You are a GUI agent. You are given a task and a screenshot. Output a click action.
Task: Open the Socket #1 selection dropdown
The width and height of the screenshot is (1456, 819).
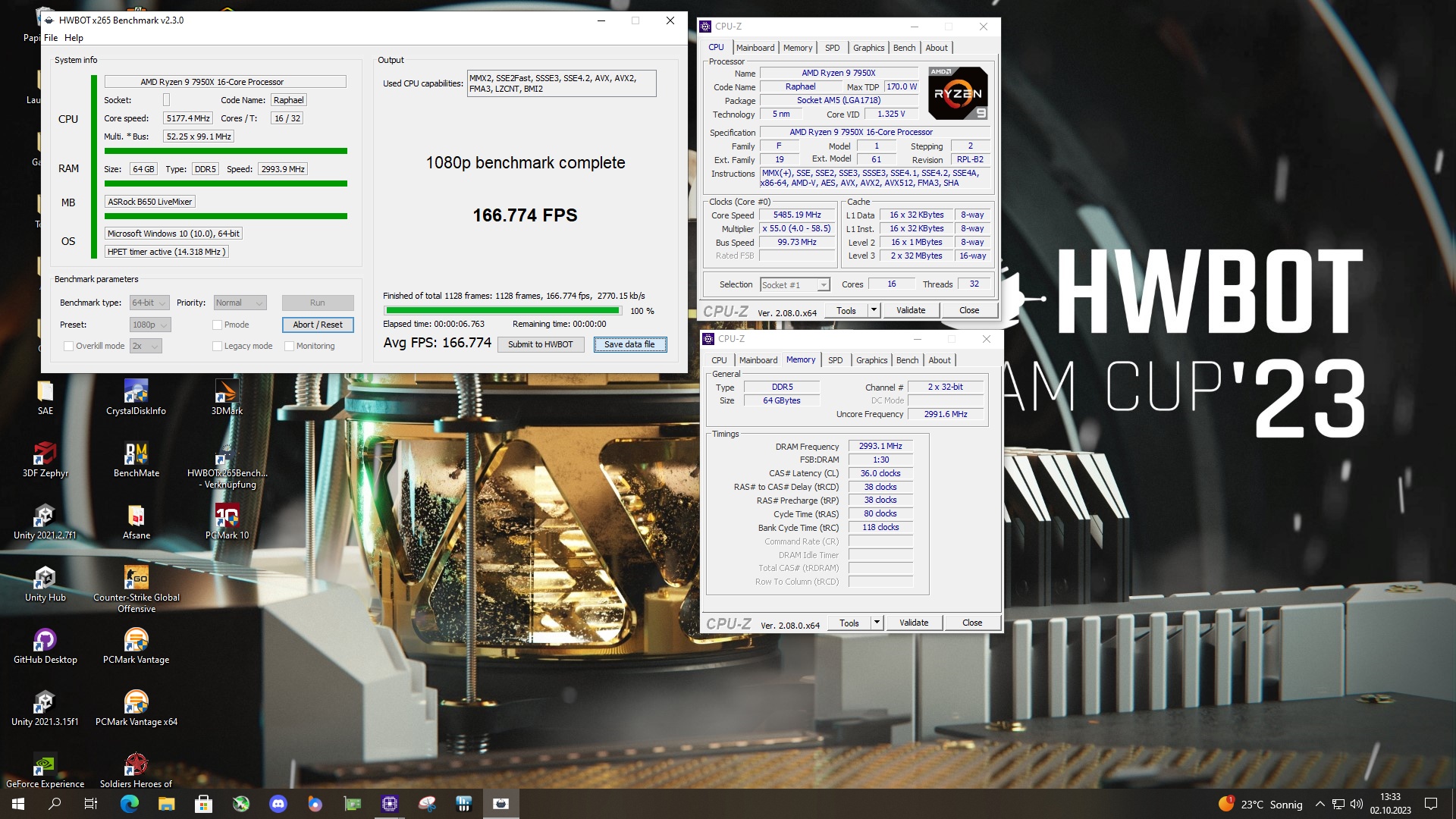pos(795,284)
